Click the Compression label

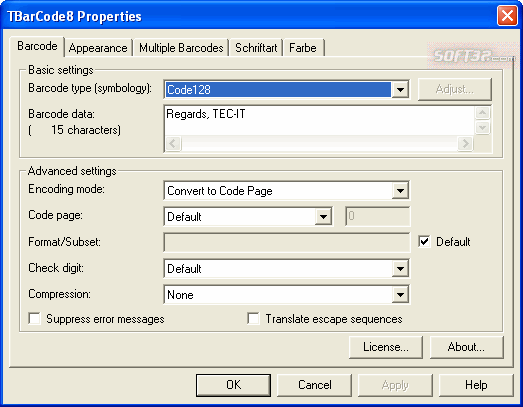(59, 294)
